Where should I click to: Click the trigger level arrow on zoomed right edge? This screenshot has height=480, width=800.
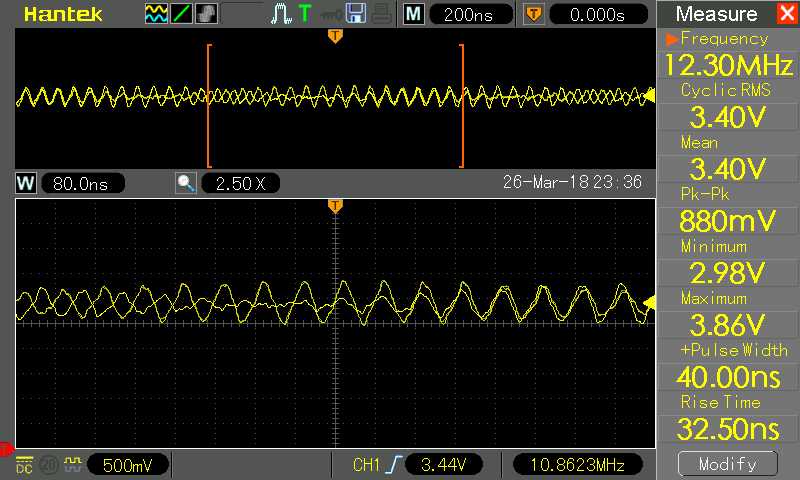649,303
